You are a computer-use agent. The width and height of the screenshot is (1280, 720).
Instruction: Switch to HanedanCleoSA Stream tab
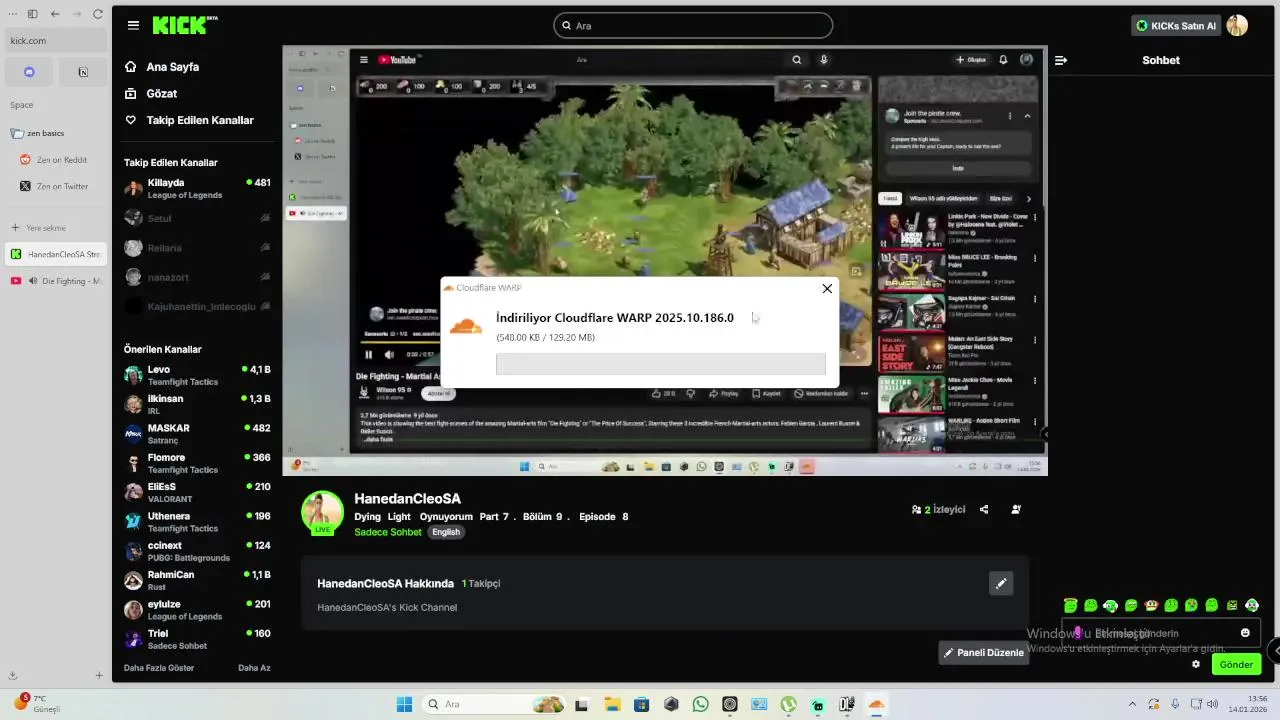pyautogui.click(x=56, y=255)
